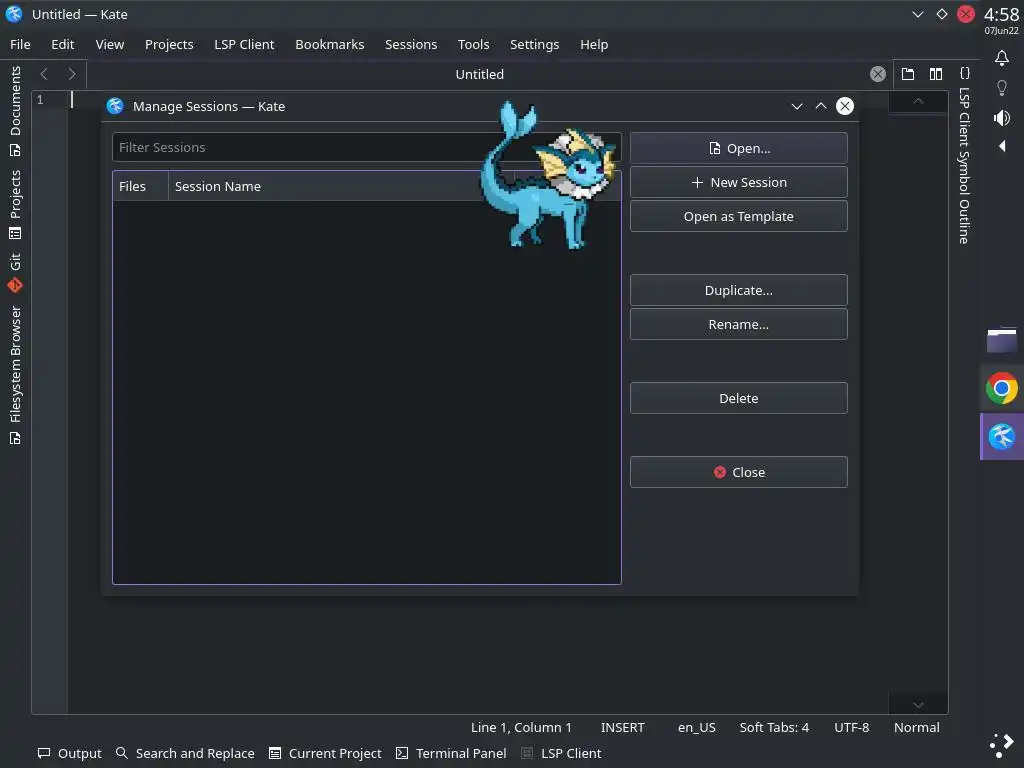Close the Untitled document tab
Viewport: 1024px width, 768px height.
(x=878, y=74)
